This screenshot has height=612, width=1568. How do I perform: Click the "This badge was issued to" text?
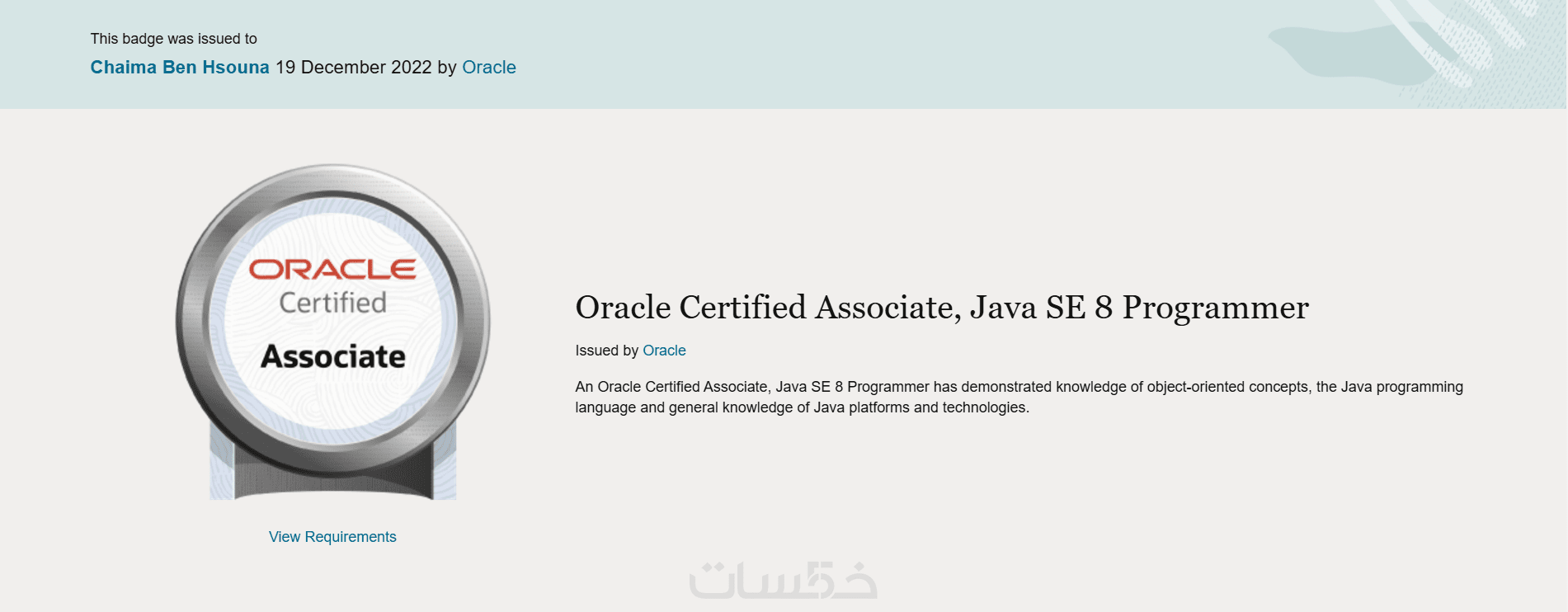pyautogui.click(x=174, y=39)
